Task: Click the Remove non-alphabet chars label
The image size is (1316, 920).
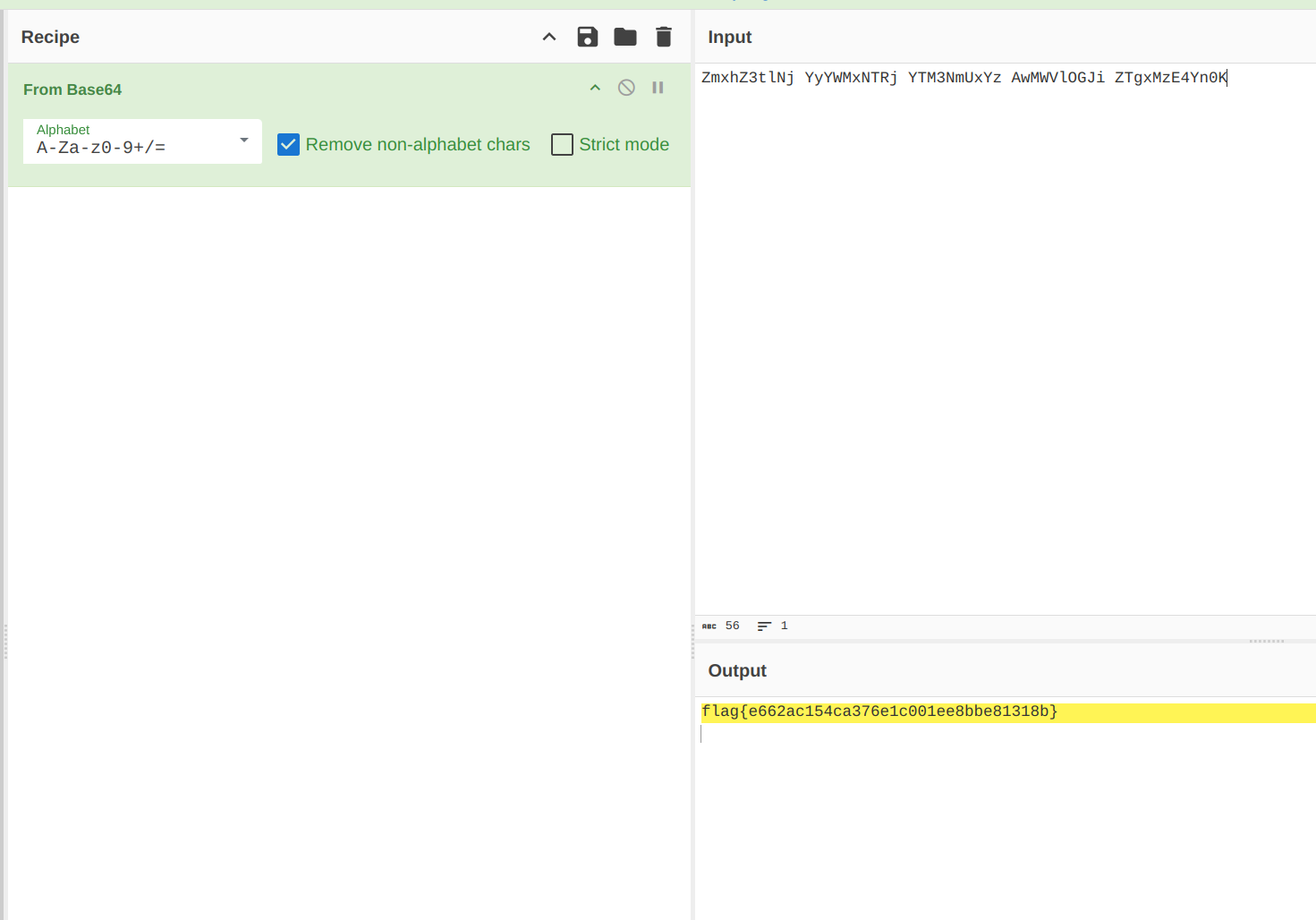Action: pos(418,144)
